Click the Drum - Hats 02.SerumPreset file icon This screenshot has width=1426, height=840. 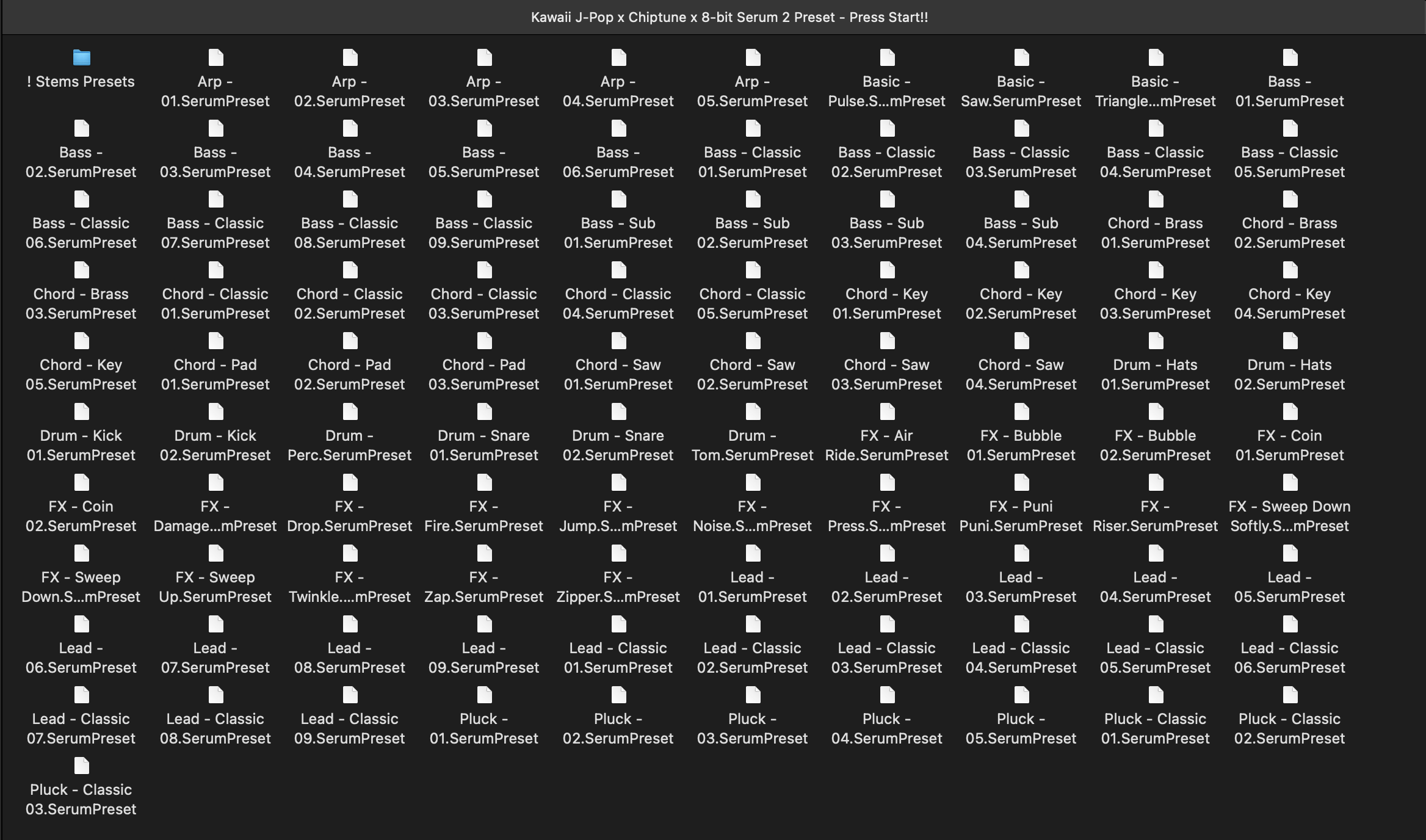point(1290,341)
